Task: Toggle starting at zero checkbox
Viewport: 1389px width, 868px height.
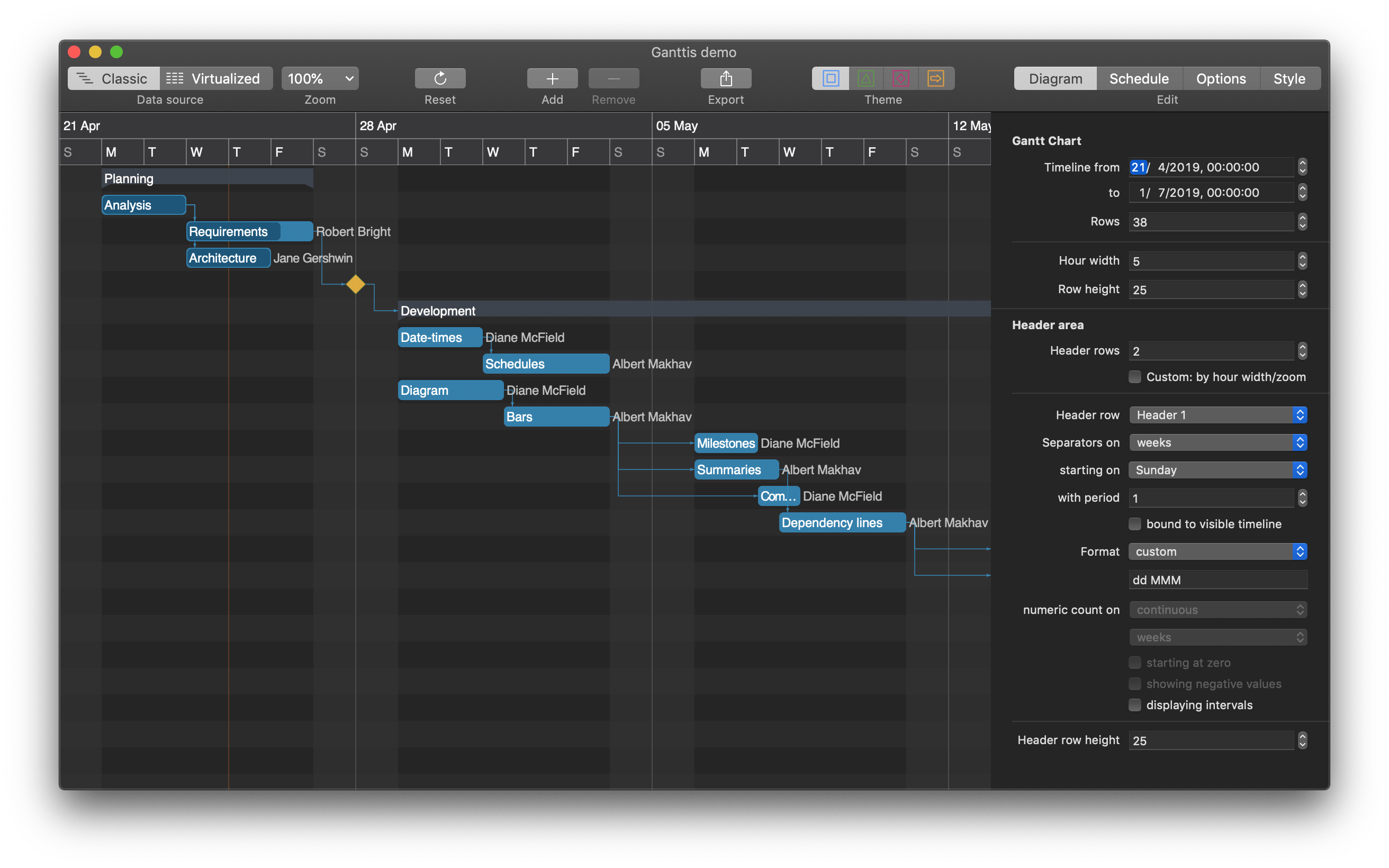Action: tap(1134, 663)
